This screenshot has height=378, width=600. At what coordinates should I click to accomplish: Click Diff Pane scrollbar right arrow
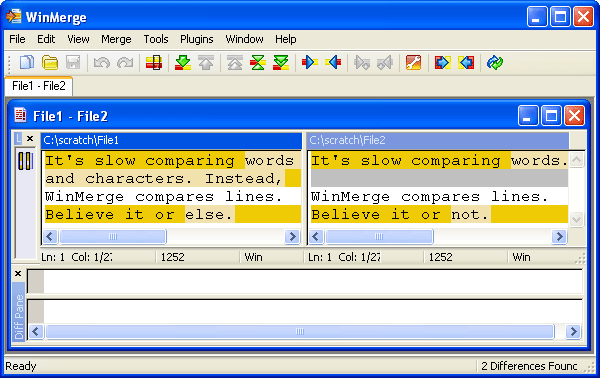[x=573, y=331]
